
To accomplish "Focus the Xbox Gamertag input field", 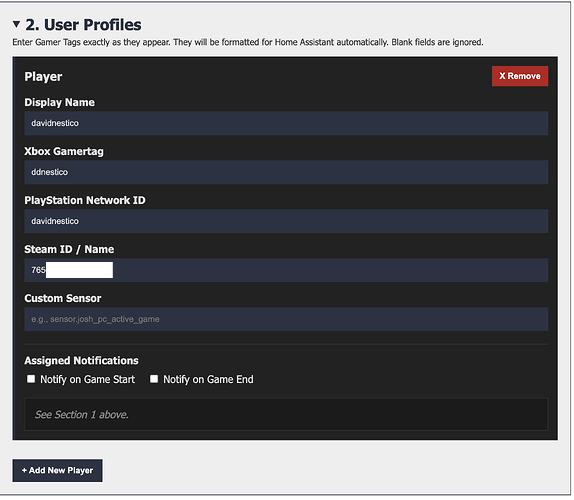I will 287,172.
